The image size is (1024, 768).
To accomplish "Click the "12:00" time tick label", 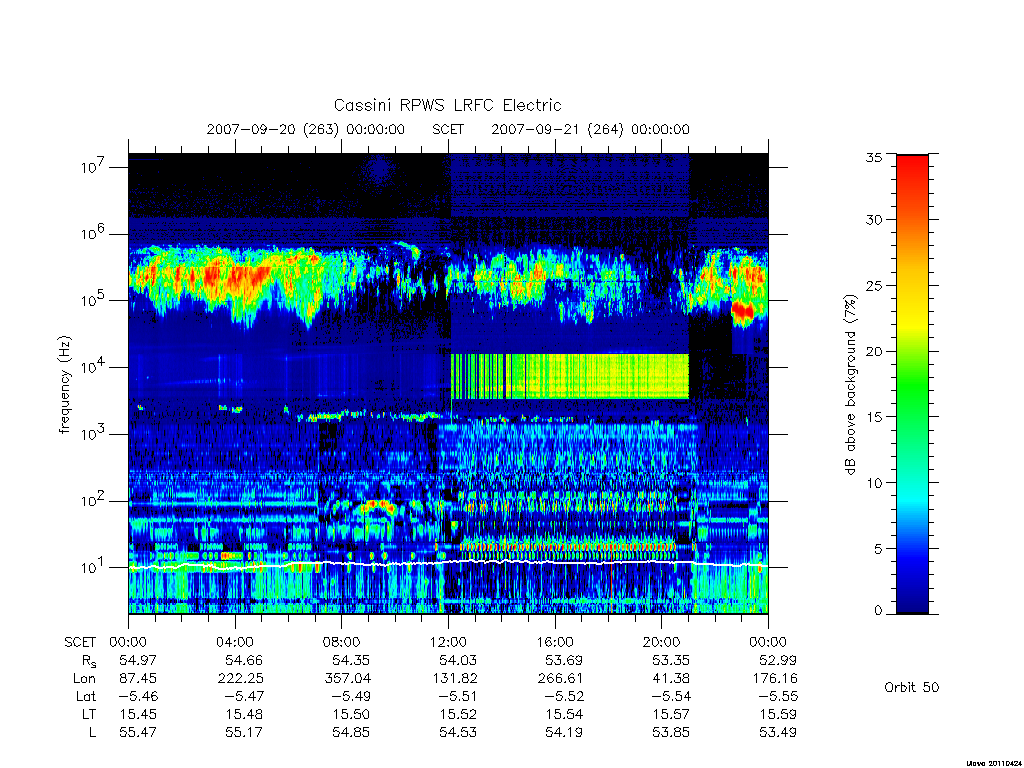I will pos(448,643).
